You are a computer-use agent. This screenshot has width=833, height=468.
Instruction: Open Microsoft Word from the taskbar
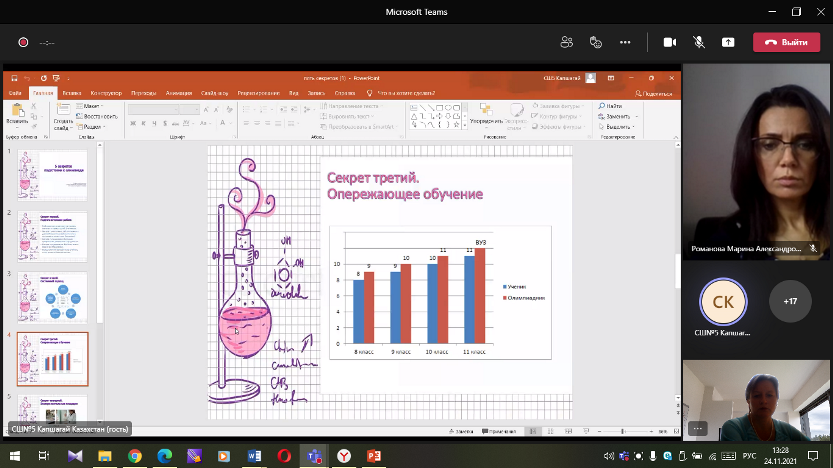(253, 455)
